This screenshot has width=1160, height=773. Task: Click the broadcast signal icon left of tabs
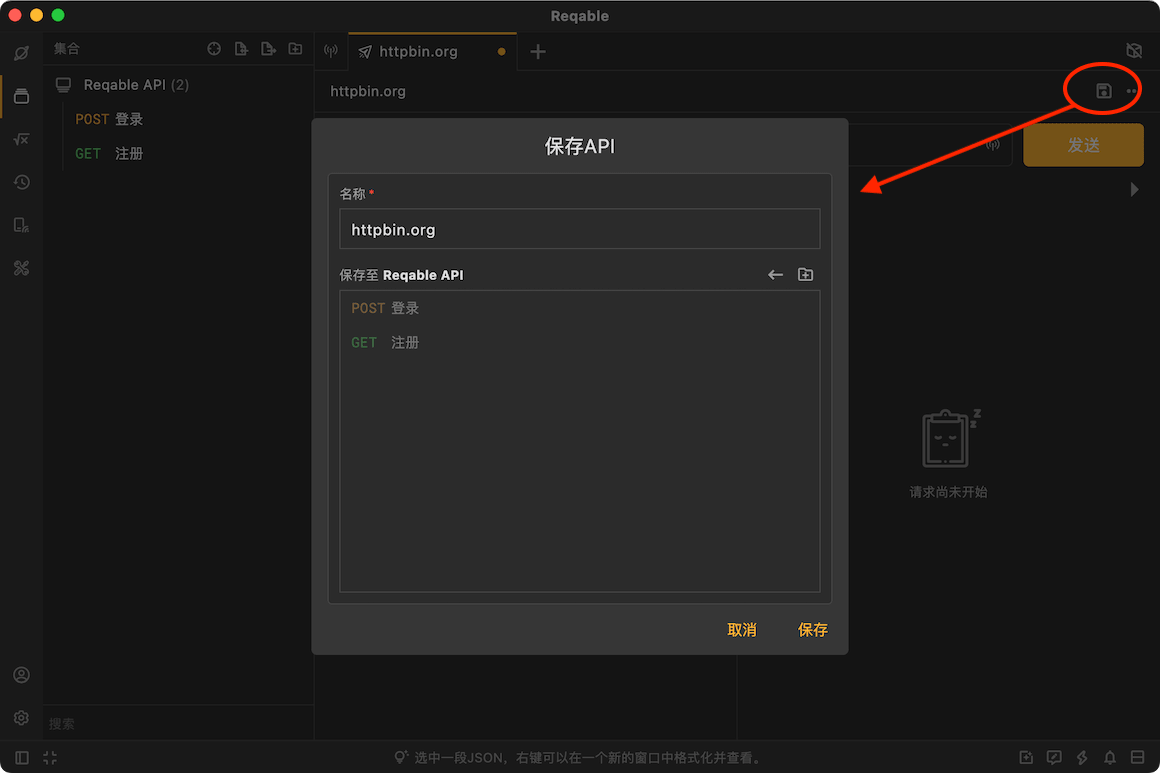coord(331,51)
